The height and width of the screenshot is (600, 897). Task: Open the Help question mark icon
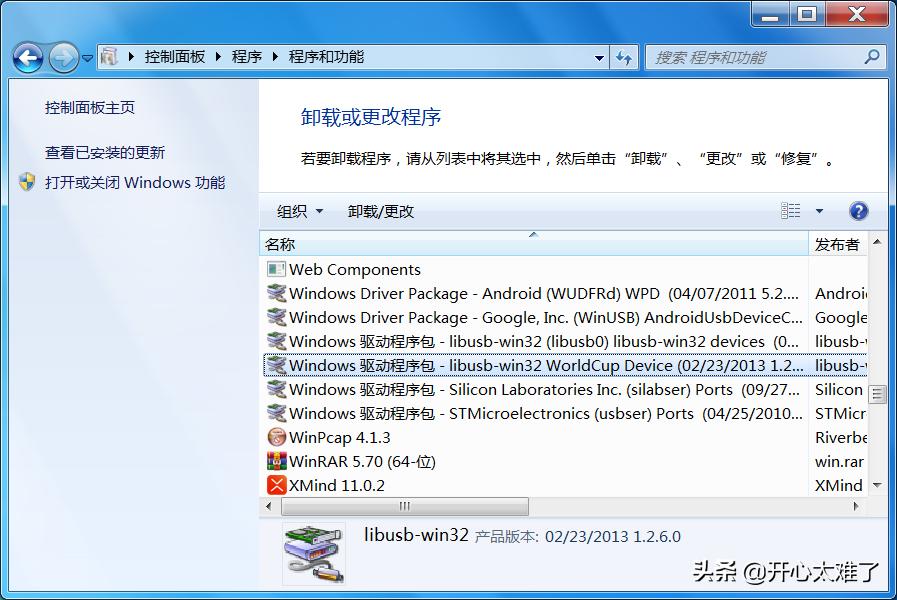pyautogui.click(x=858, y=211)
